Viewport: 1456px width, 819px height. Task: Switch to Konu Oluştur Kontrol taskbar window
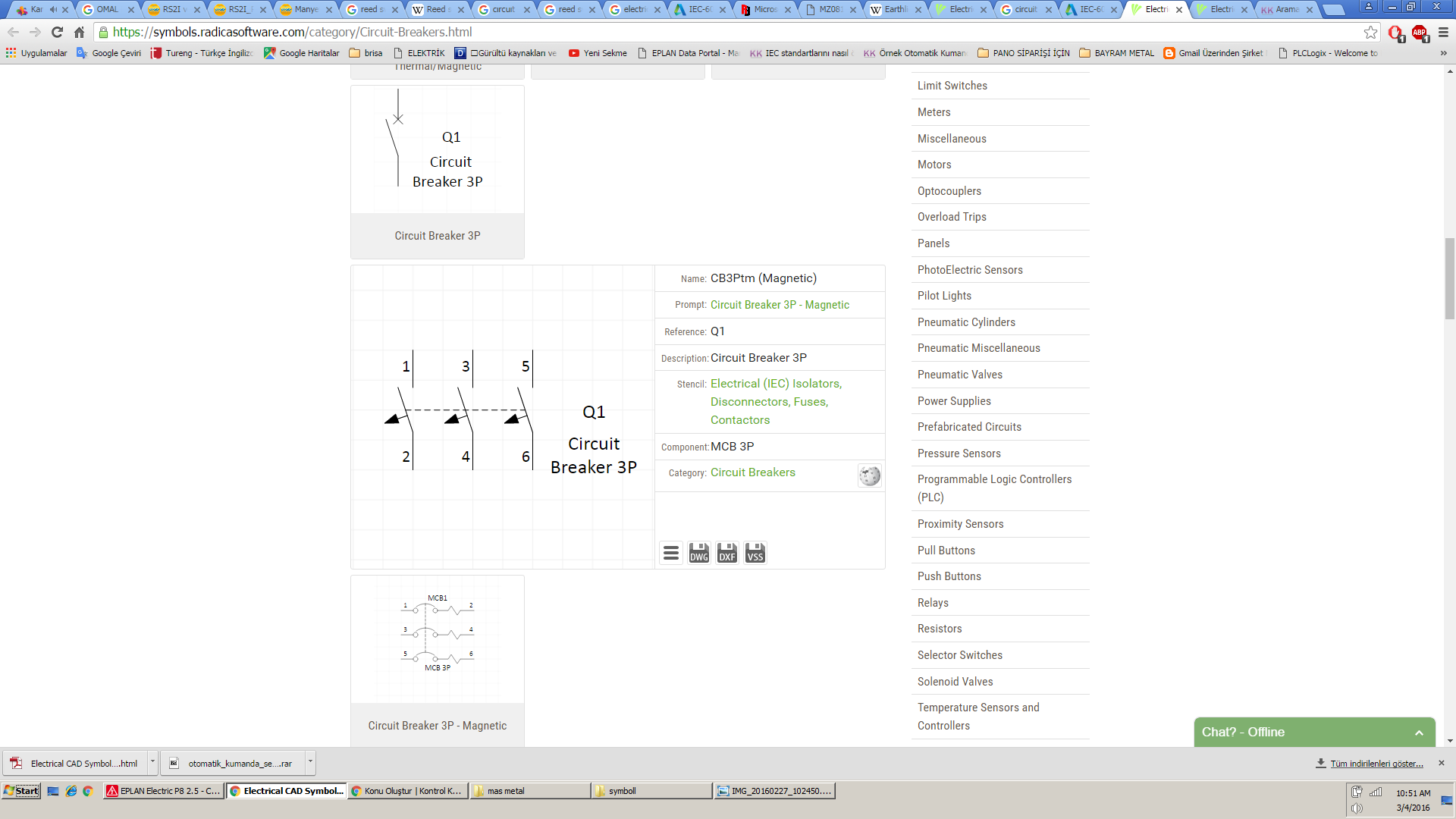coord(407,791)
